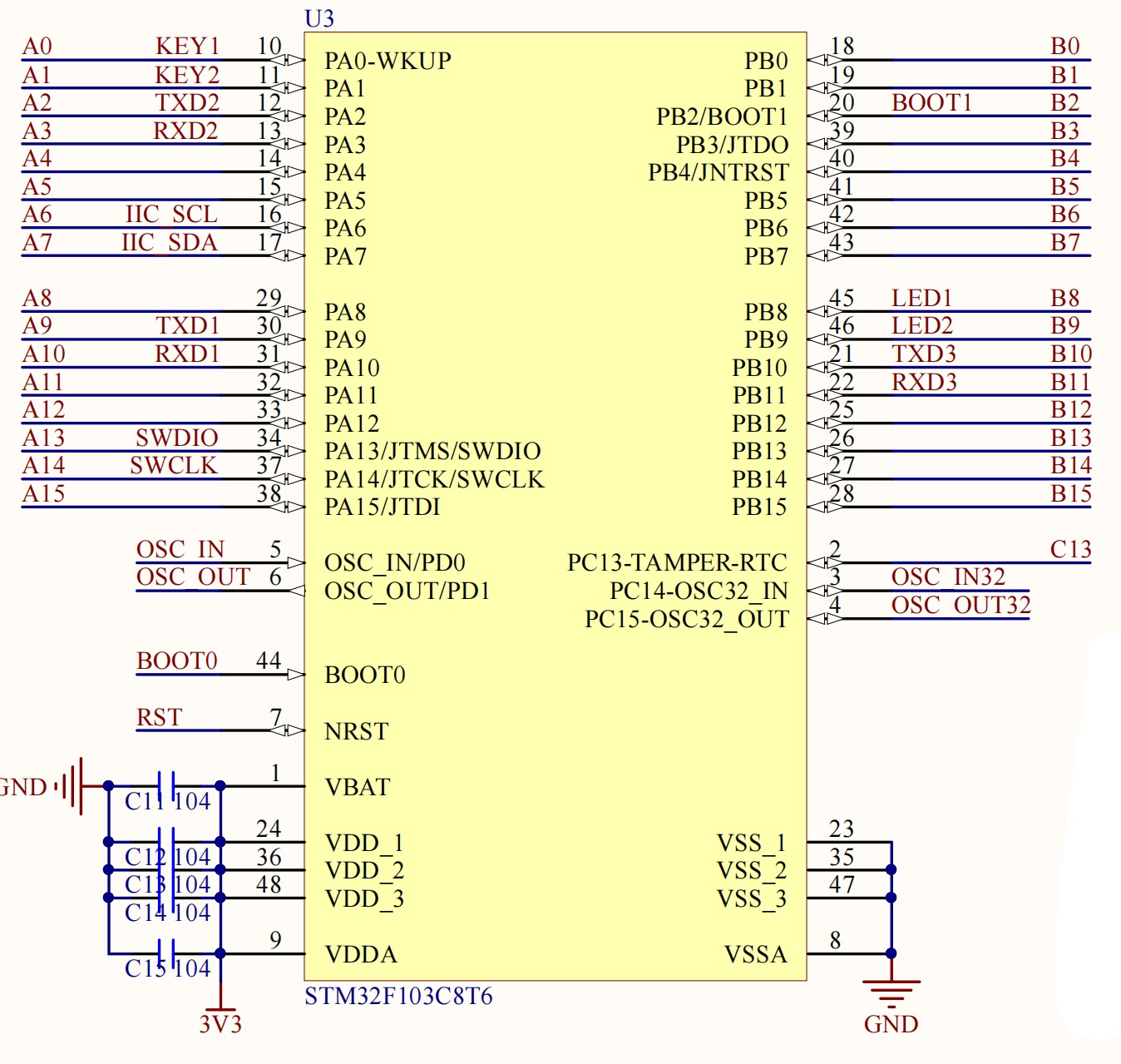Click the A8 port label
The width and height of the screenshot is (1121, 1064).
pos(37,298)
